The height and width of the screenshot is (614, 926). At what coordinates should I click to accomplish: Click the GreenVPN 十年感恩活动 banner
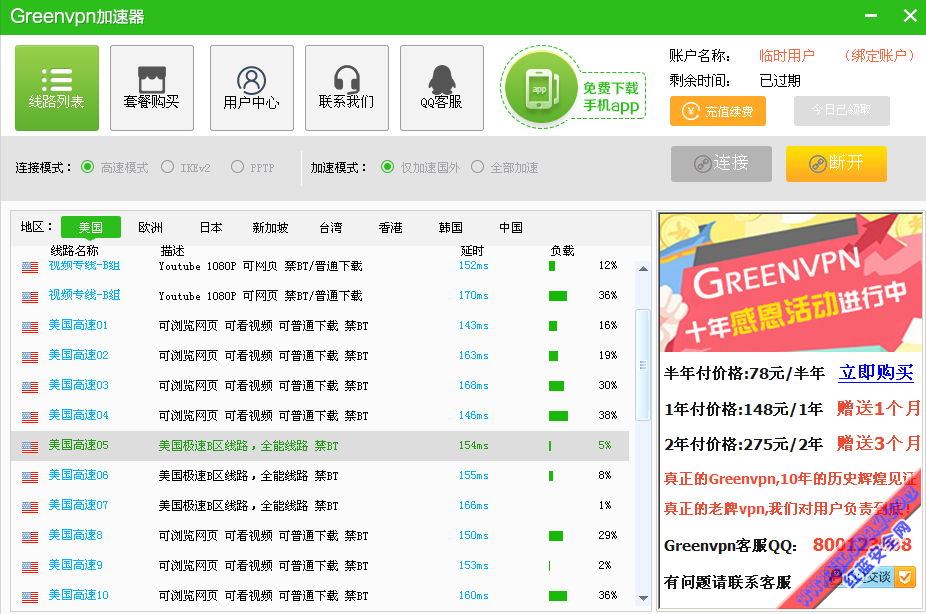pos(791,283)
